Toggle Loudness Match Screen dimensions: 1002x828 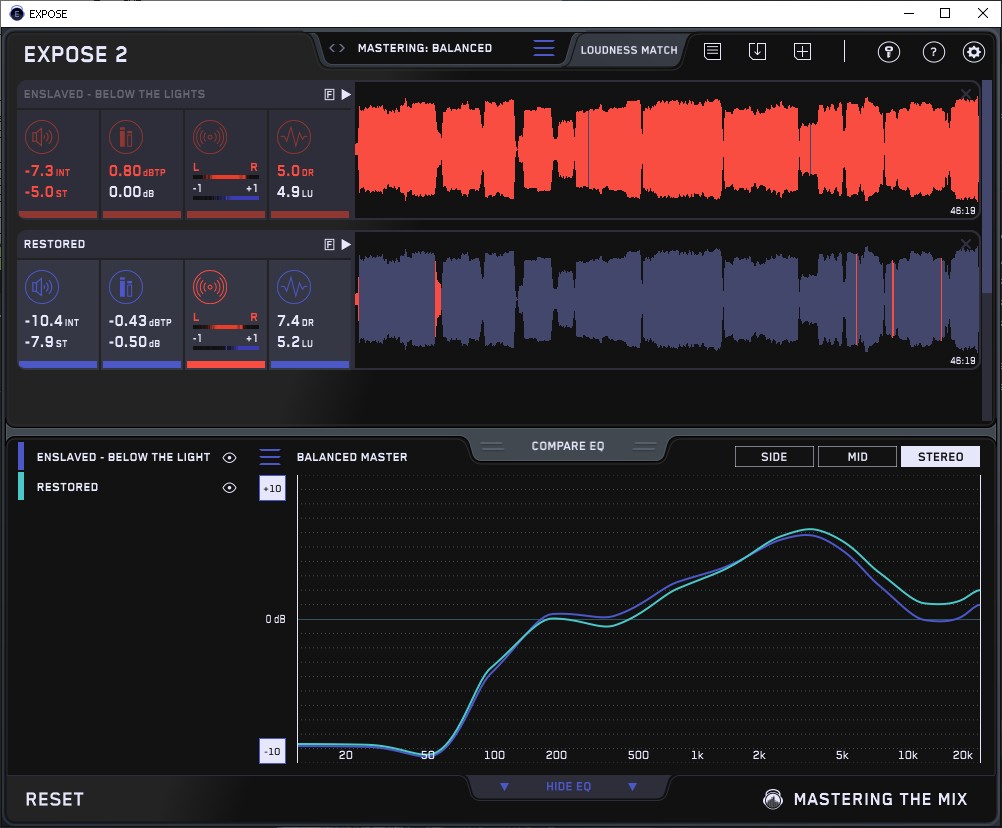coord(629,50)
